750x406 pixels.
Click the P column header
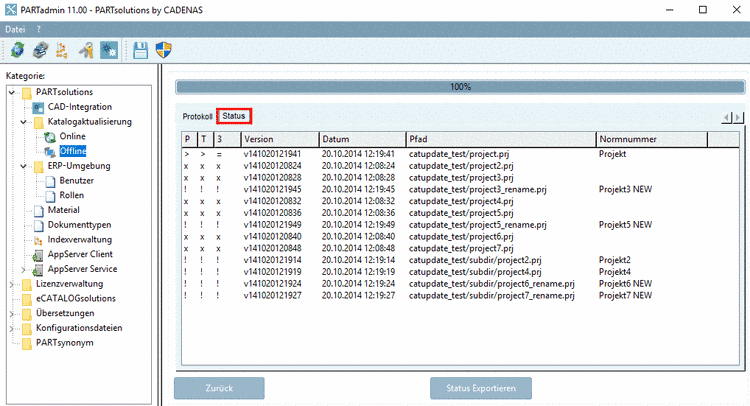click(189, 139)
